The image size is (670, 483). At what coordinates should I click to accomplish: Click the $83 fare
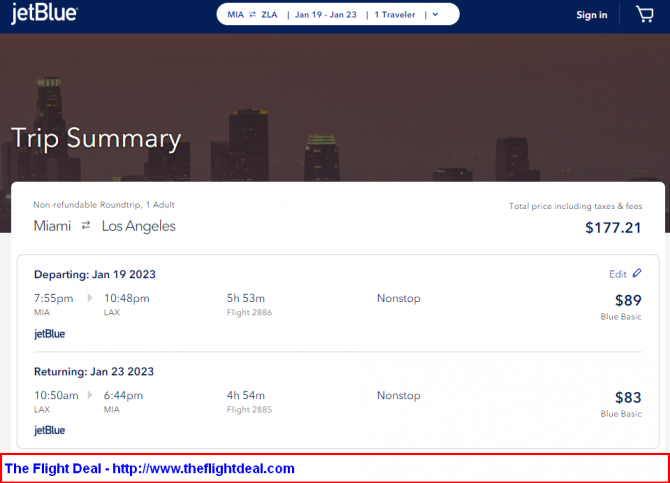pos(628,398)
